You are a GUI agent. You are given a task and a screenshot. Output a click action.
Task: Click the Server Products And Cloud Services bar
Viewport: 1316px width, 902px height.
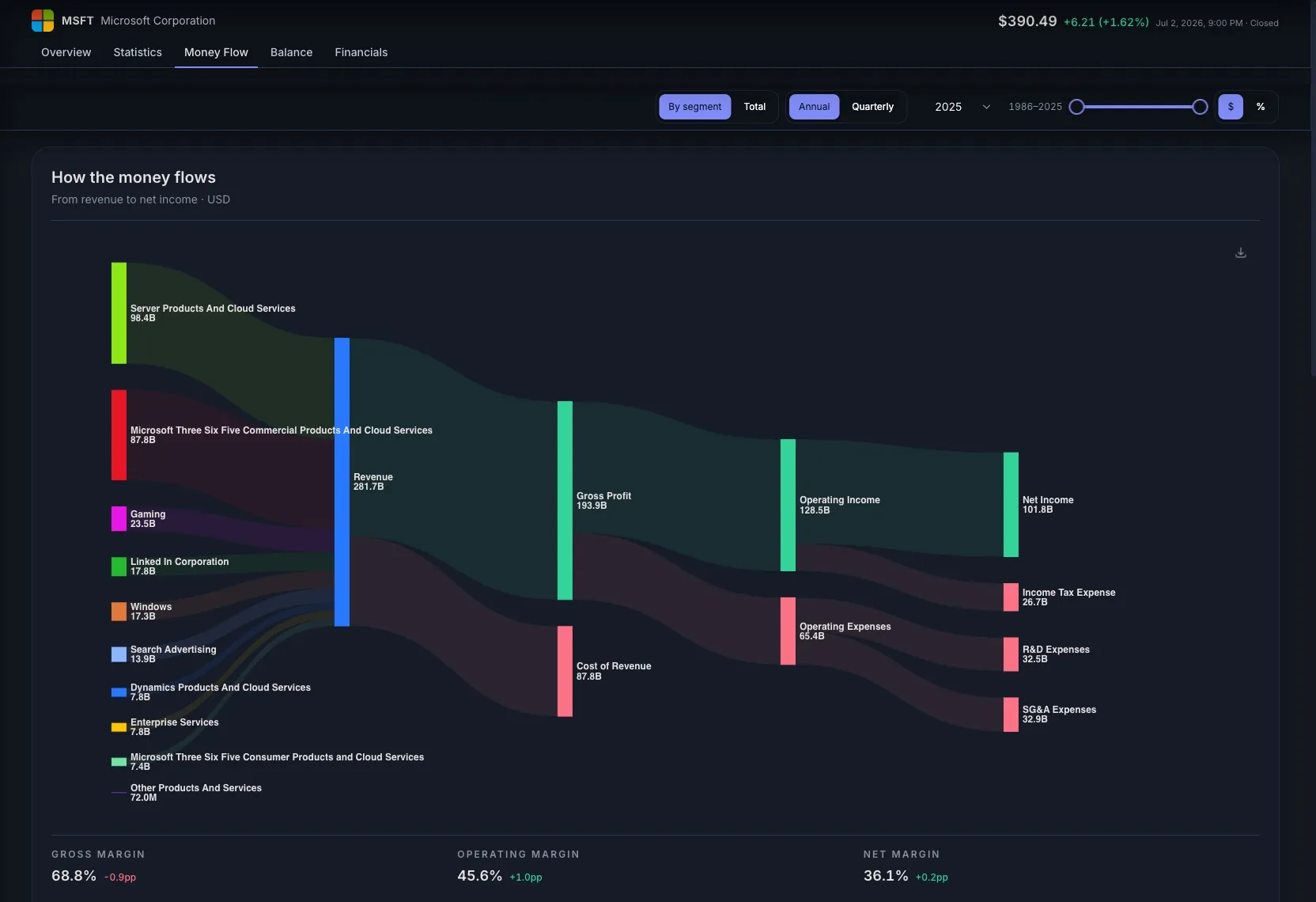[x=119, y=313]
